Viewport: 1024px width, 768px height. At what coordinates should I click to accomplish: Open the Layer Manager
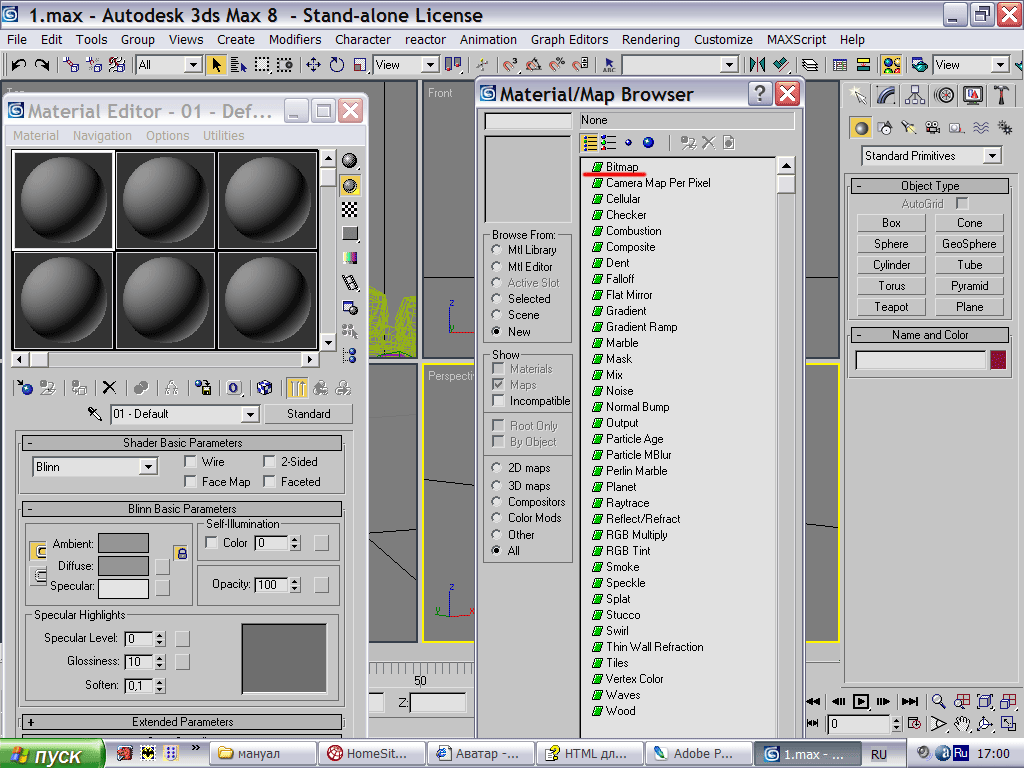pos(810,65)
